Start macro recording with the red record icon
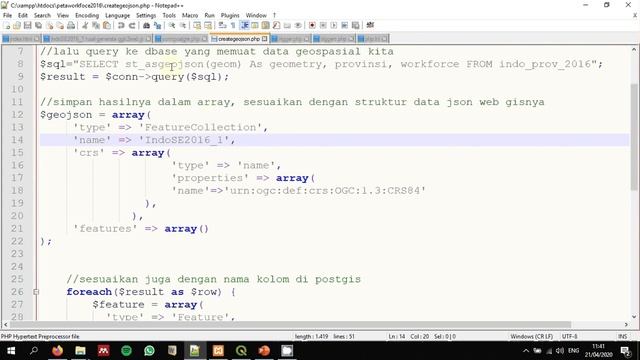Image resolution: width=640 pixels, height=360 pixels. pos(312,25)
